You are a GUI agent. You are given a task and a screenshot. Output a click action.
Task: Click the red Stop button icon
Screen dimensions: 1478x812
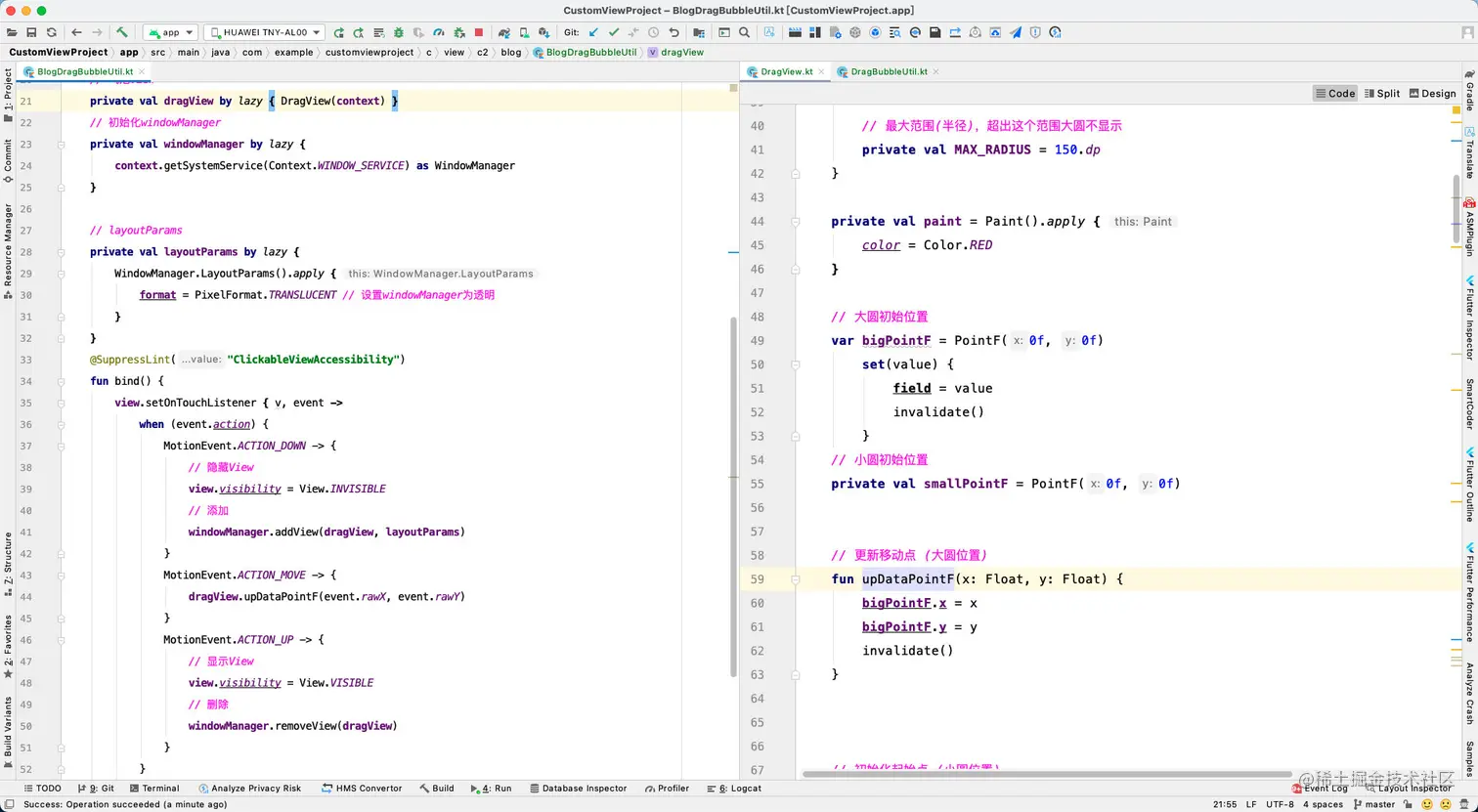pos(479,32)
